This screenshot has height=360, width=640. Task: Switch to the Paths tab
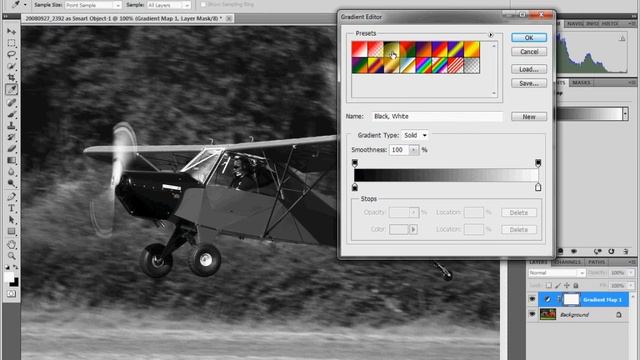click(597, 262)
